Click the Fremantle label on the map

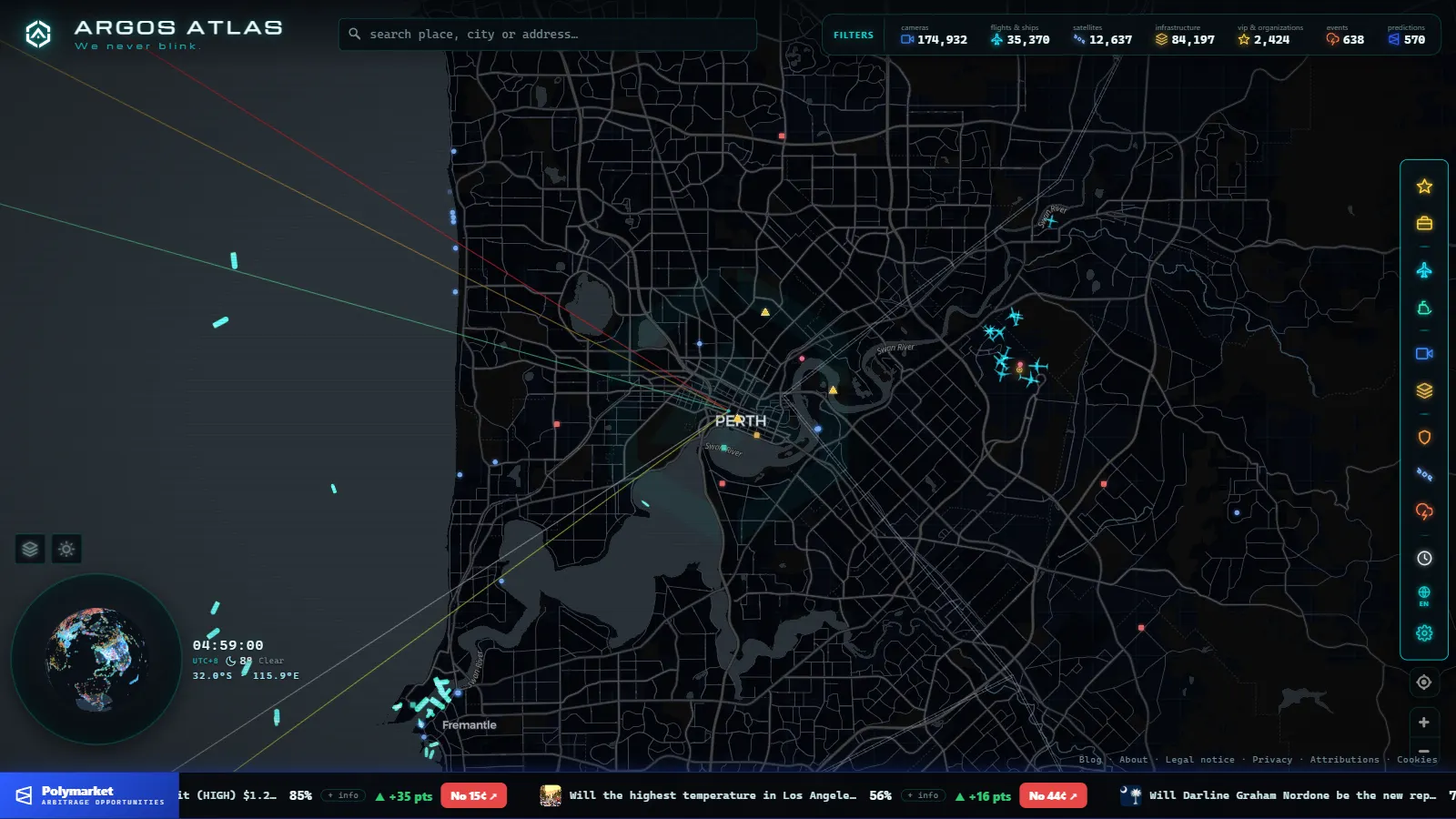coord(470,725)
